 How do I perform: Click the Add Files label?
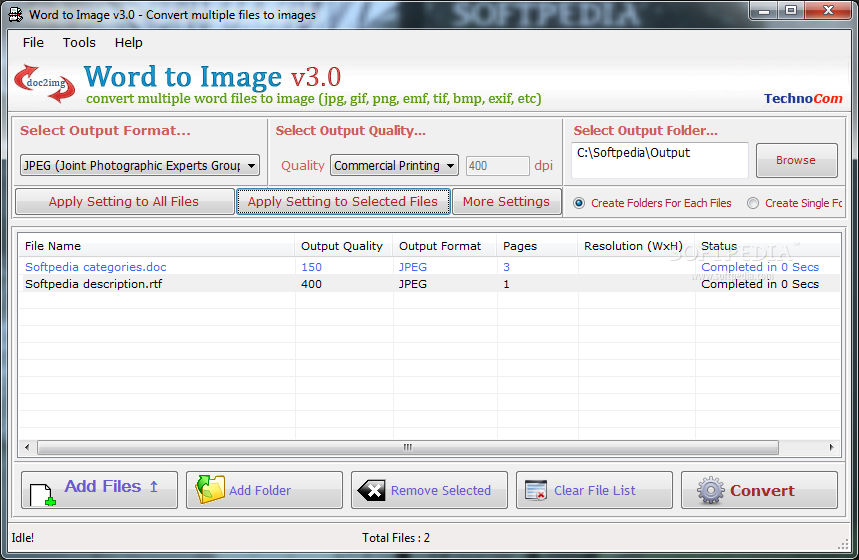pyautogui.click(x=103, y=486)
